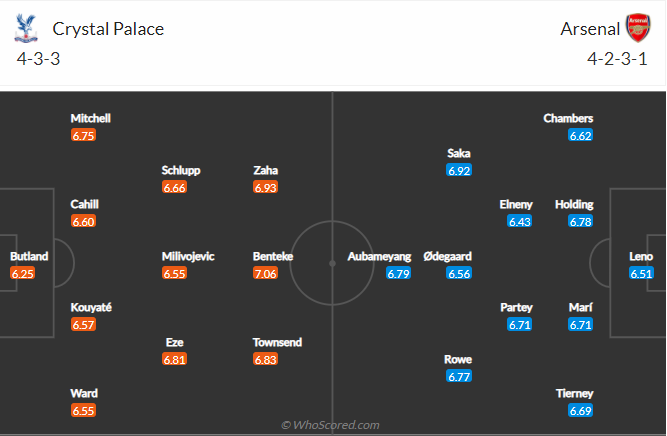667x436 pixels.
Task: Click Rowe's 6.77 rating badge
Action: (x=459, y=376)
